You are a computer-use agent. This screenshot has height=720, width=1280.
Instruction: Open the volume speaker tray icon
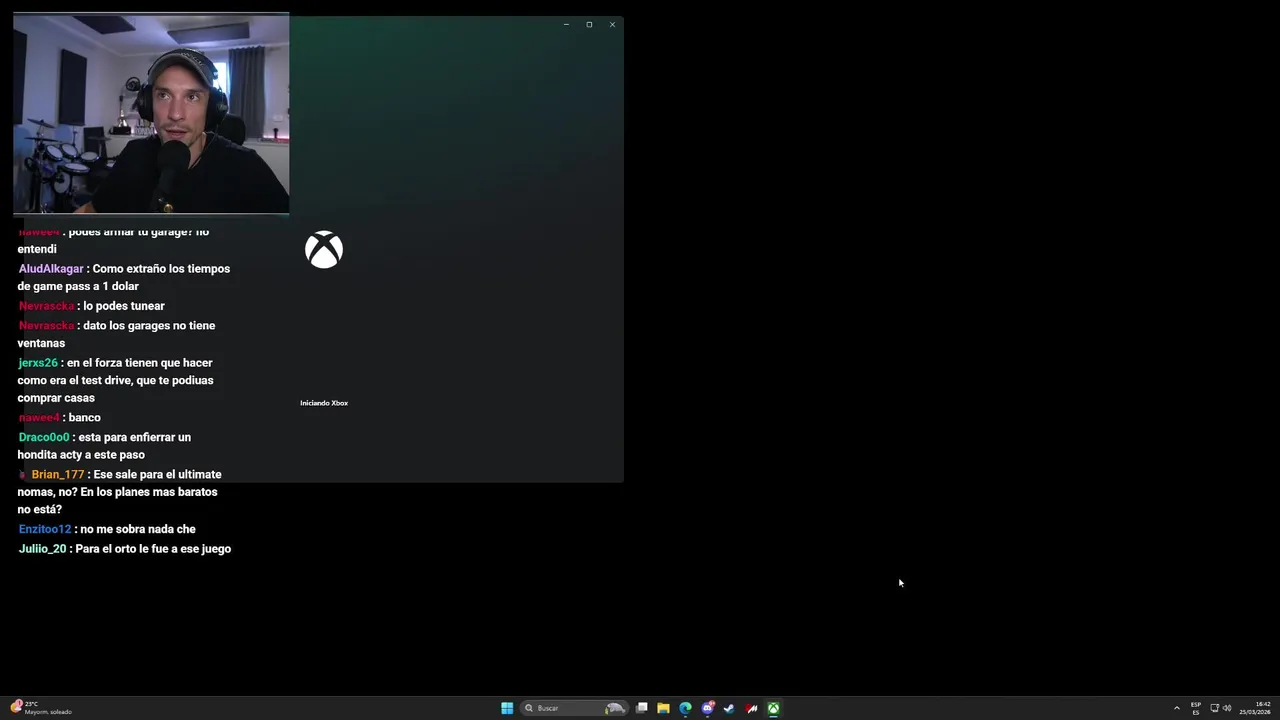(x=1227, y=708)
